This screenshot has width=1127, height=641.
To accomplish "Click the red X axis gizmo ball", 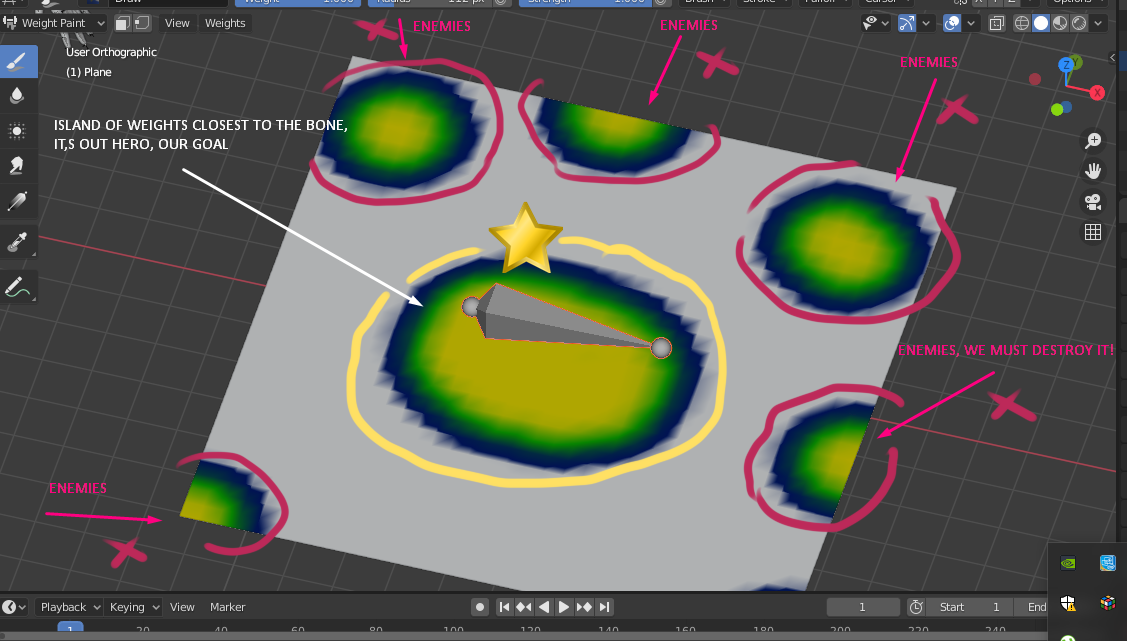I will coord(1097,93).
